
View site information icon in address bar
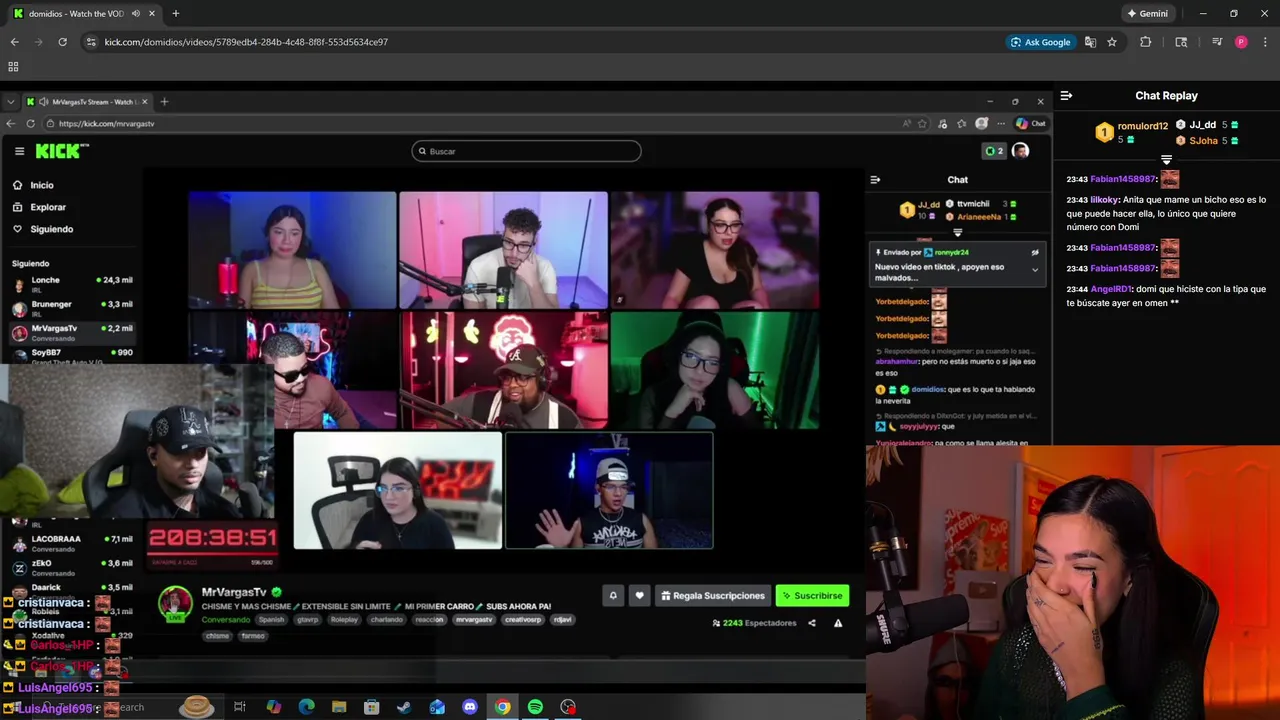pyautogui.click(x=92, y=42)
